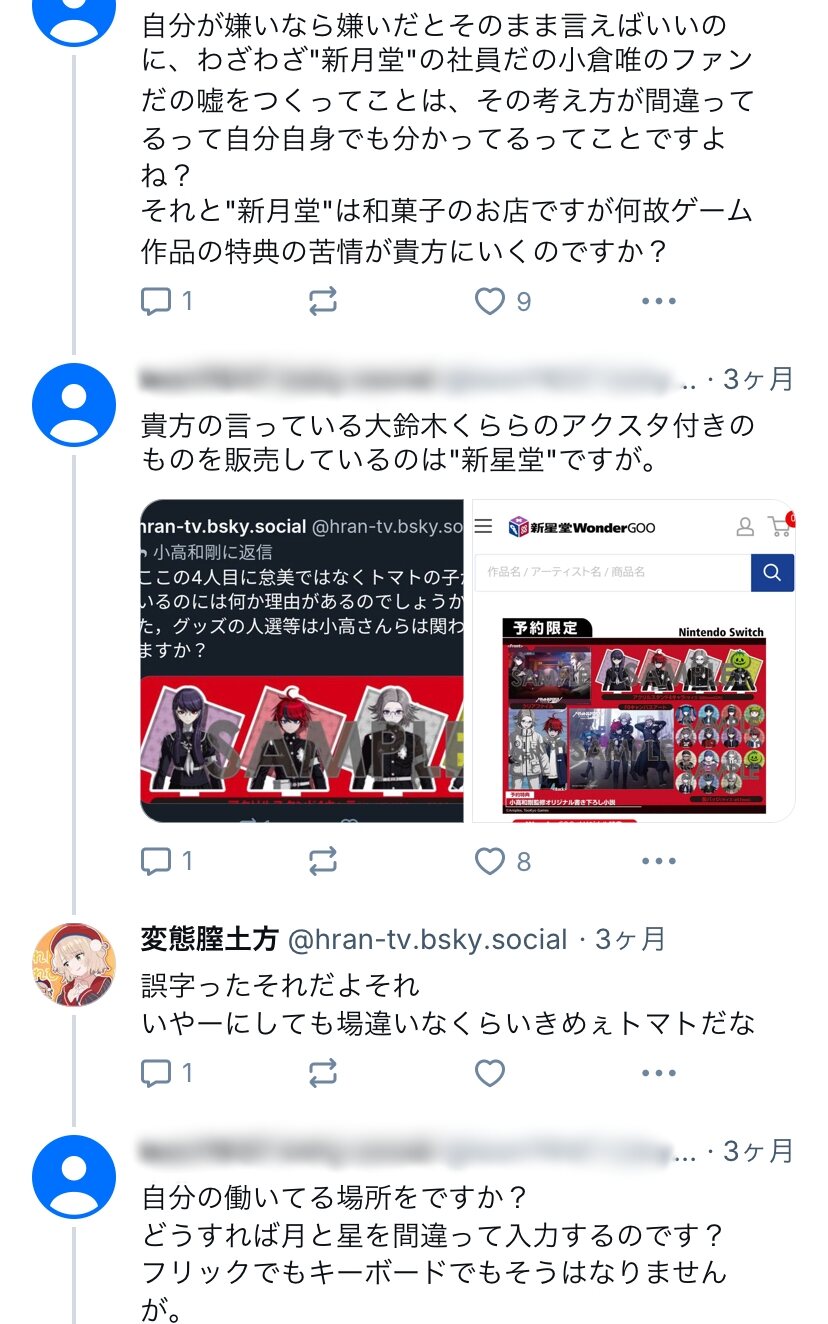Repost the first post about 新月堂

coord(323,301)
